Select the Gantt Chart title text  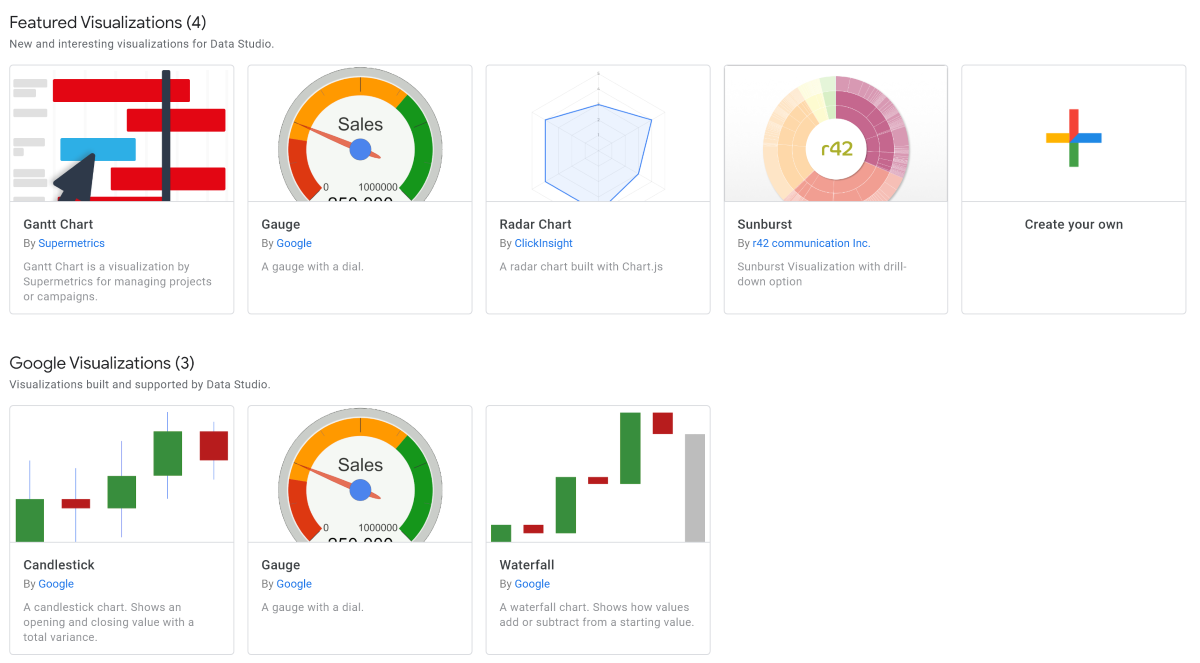click(x=56, y=224)
